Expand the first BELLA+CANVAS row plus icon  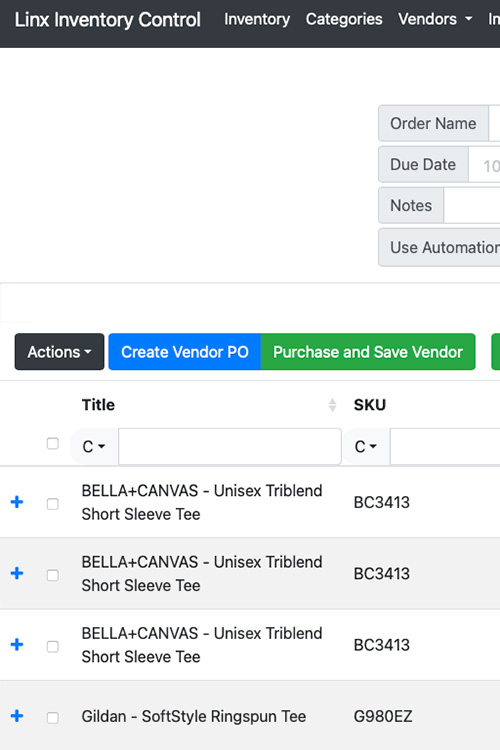point(17,502)
